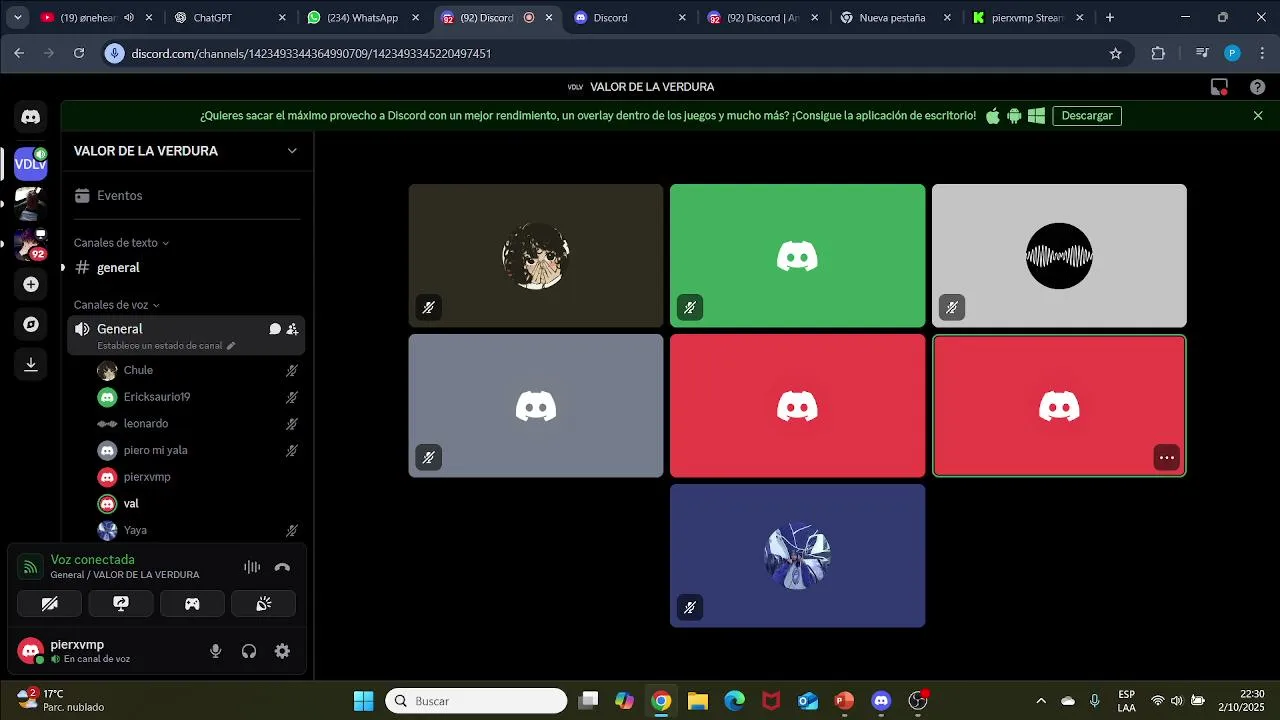Open the weather widget showing 17°C

pos(60,700)
